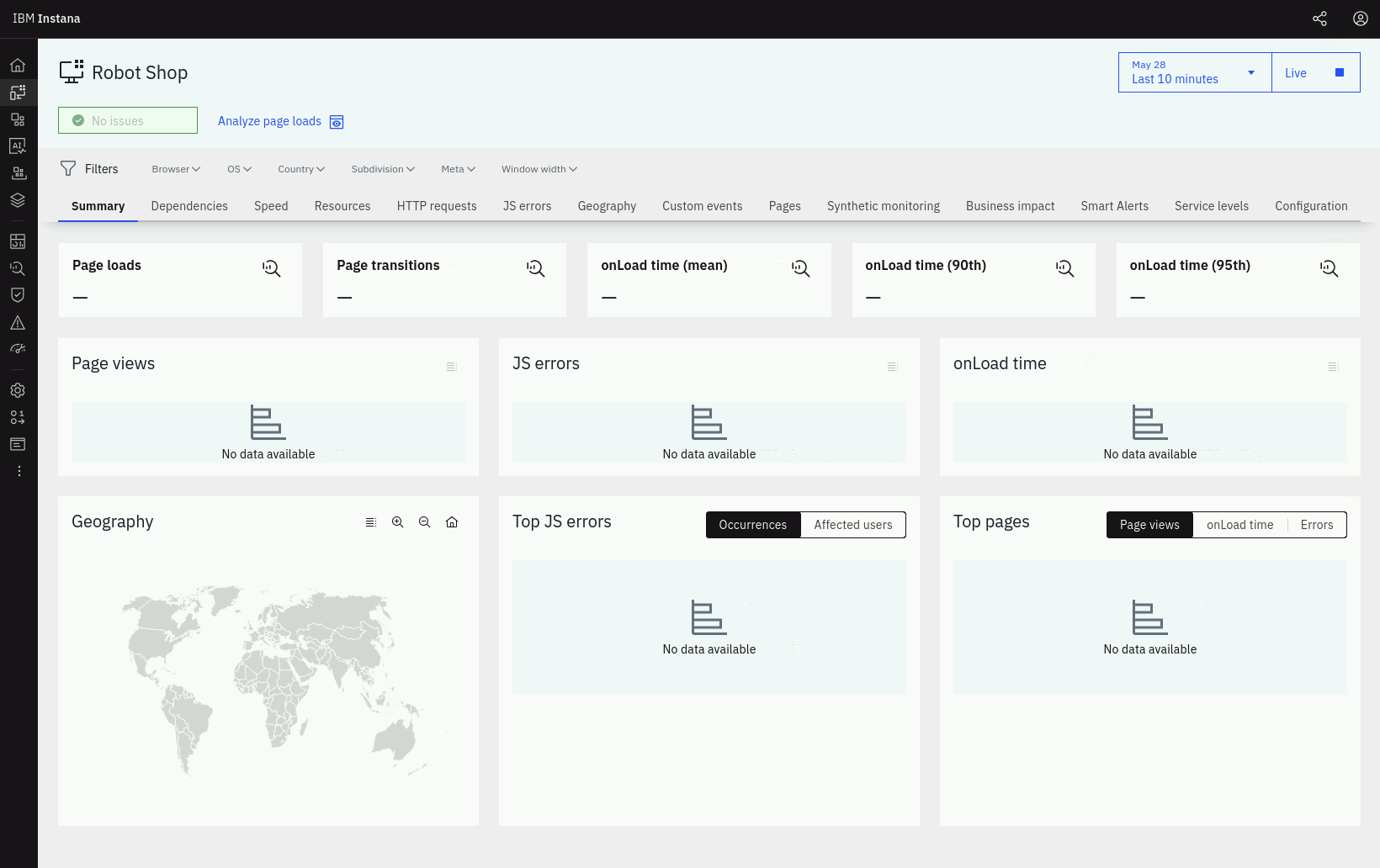The width and height of the screenshot is (1380, 868).
Task: Switch to the Dependencies tab
Action: click(189, 206)
